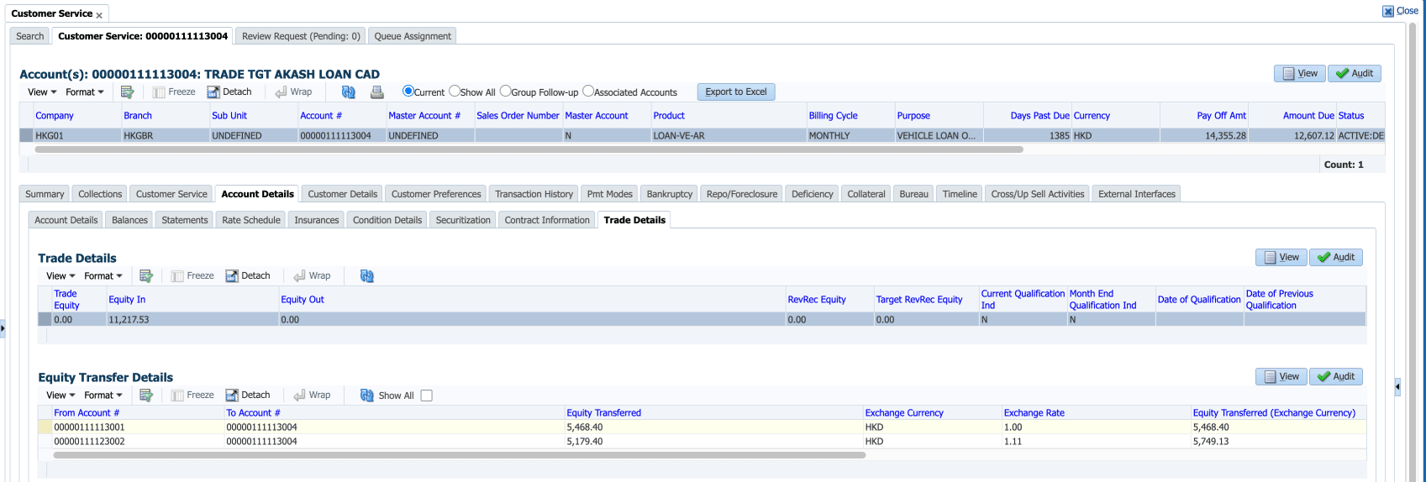Click the printer icon in Accounts toolbar

pos(377,92)
